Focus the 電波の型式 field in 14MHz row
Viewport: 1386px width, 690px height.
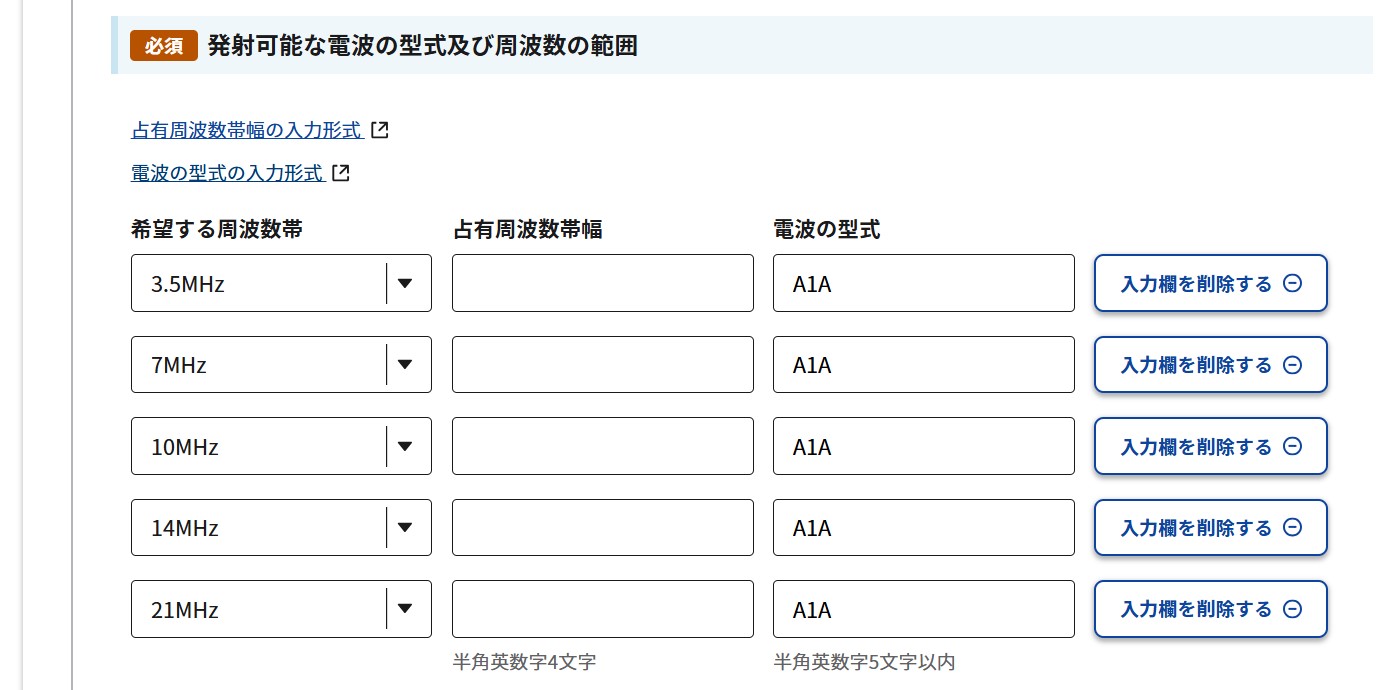click(923, 527)
